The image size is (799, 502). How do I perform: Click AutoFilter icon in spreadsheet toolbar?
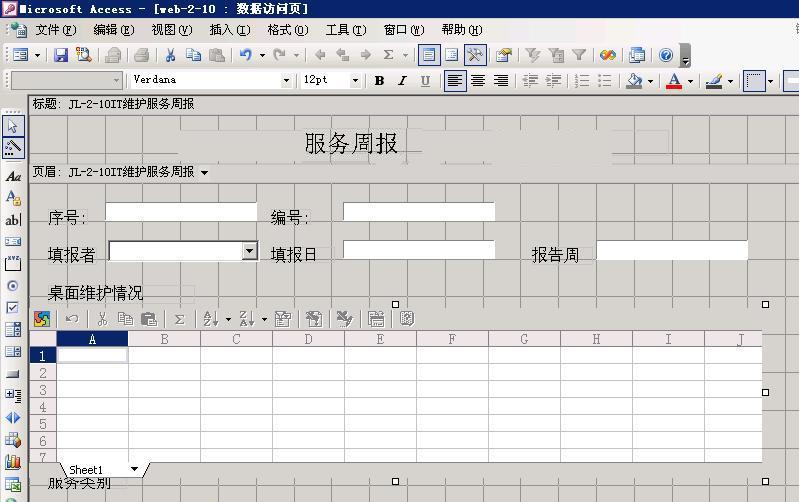pyautogui.click(x=283, y=319)
